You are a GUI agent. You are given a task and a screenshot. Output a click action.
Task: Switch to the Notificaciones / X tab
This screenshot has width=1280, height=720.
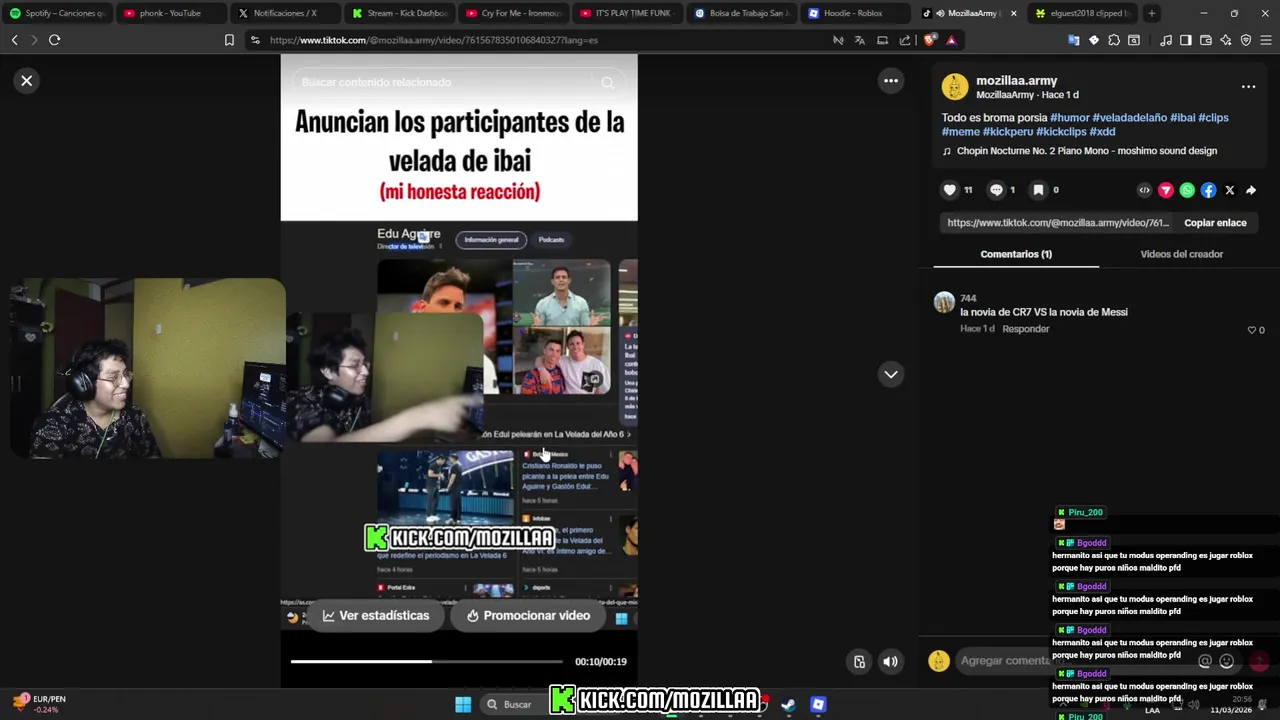pos(285,13)
